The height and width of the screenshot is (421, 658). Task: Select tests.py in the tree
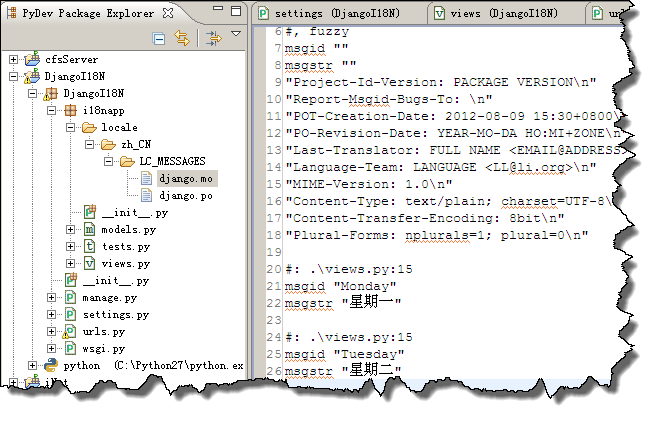tap(126, 247)
